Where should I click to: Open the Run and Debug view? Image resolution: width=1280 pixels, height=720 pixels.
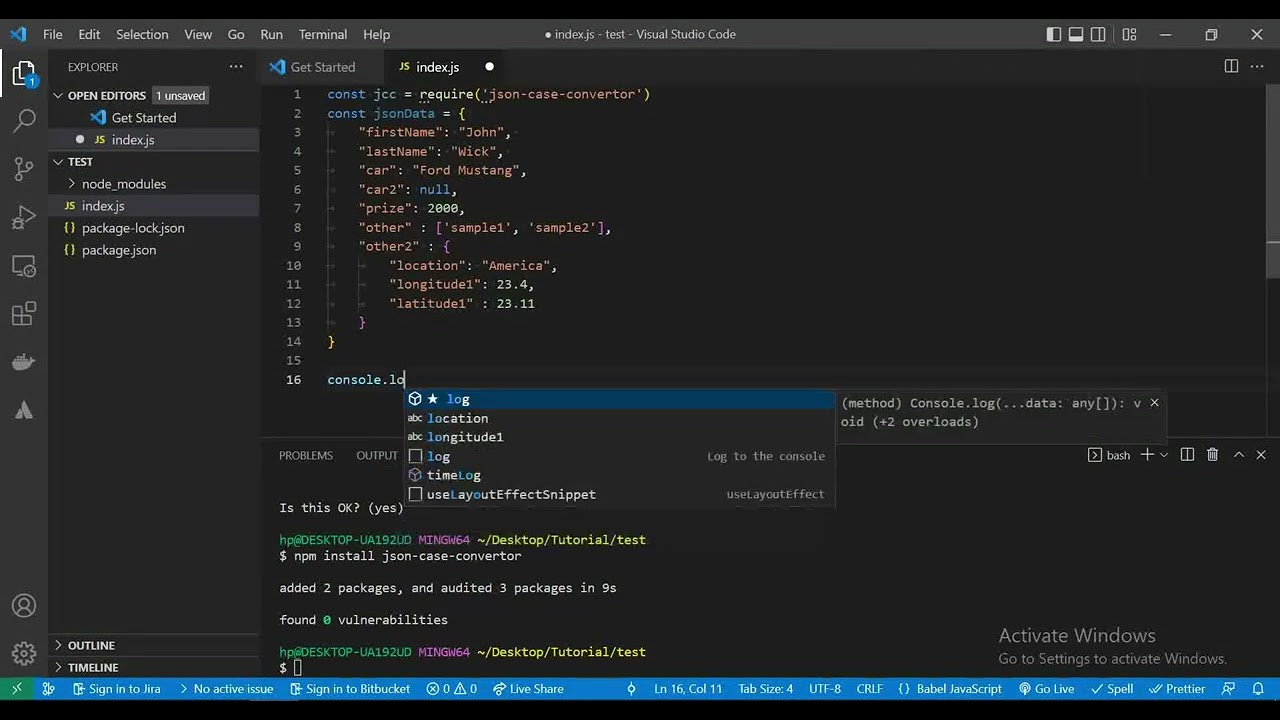pyautogui.click(x=24, y=217)
